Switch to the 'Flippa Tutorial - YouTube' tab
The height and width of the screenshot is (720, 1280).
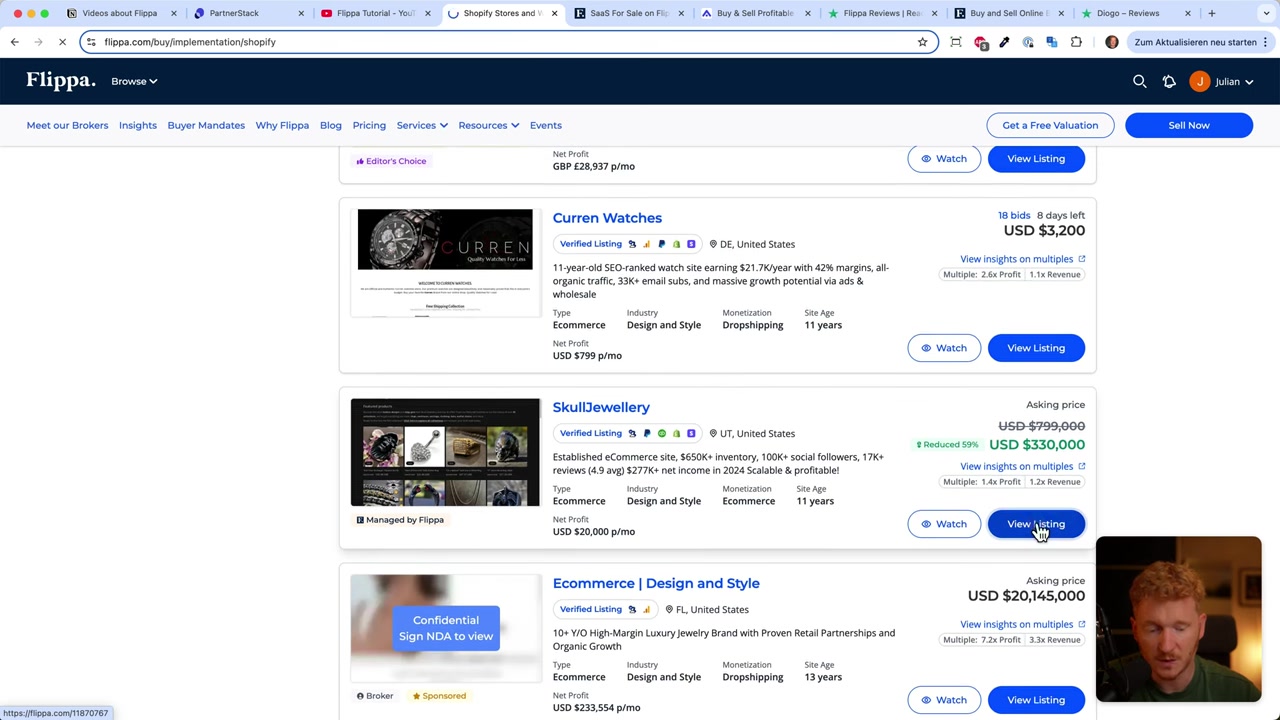(x=375, y=13)
